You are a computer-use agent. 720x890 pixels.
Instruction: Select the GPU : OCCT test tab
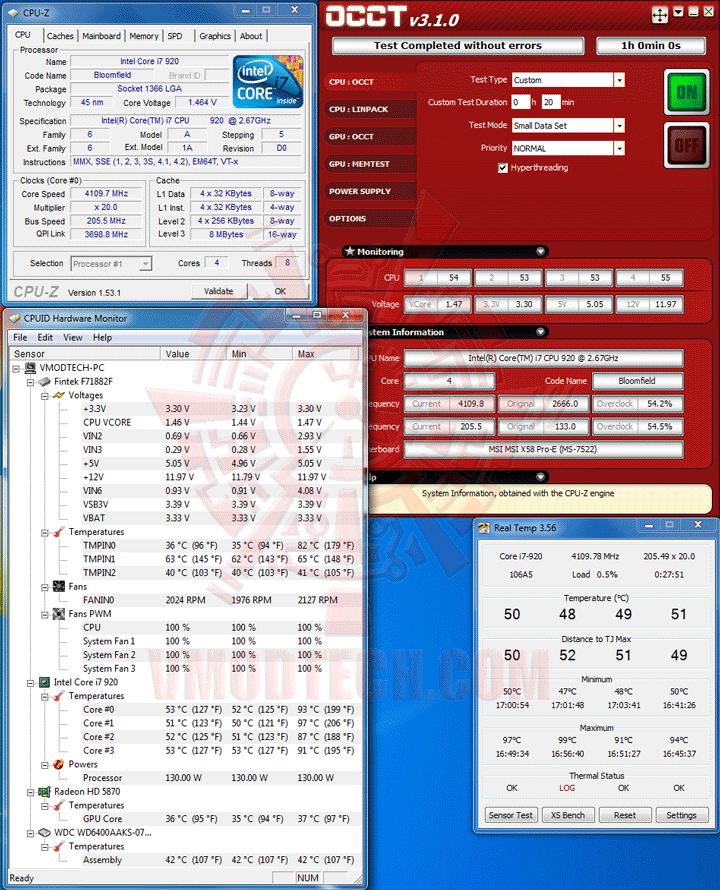point(370,136)
